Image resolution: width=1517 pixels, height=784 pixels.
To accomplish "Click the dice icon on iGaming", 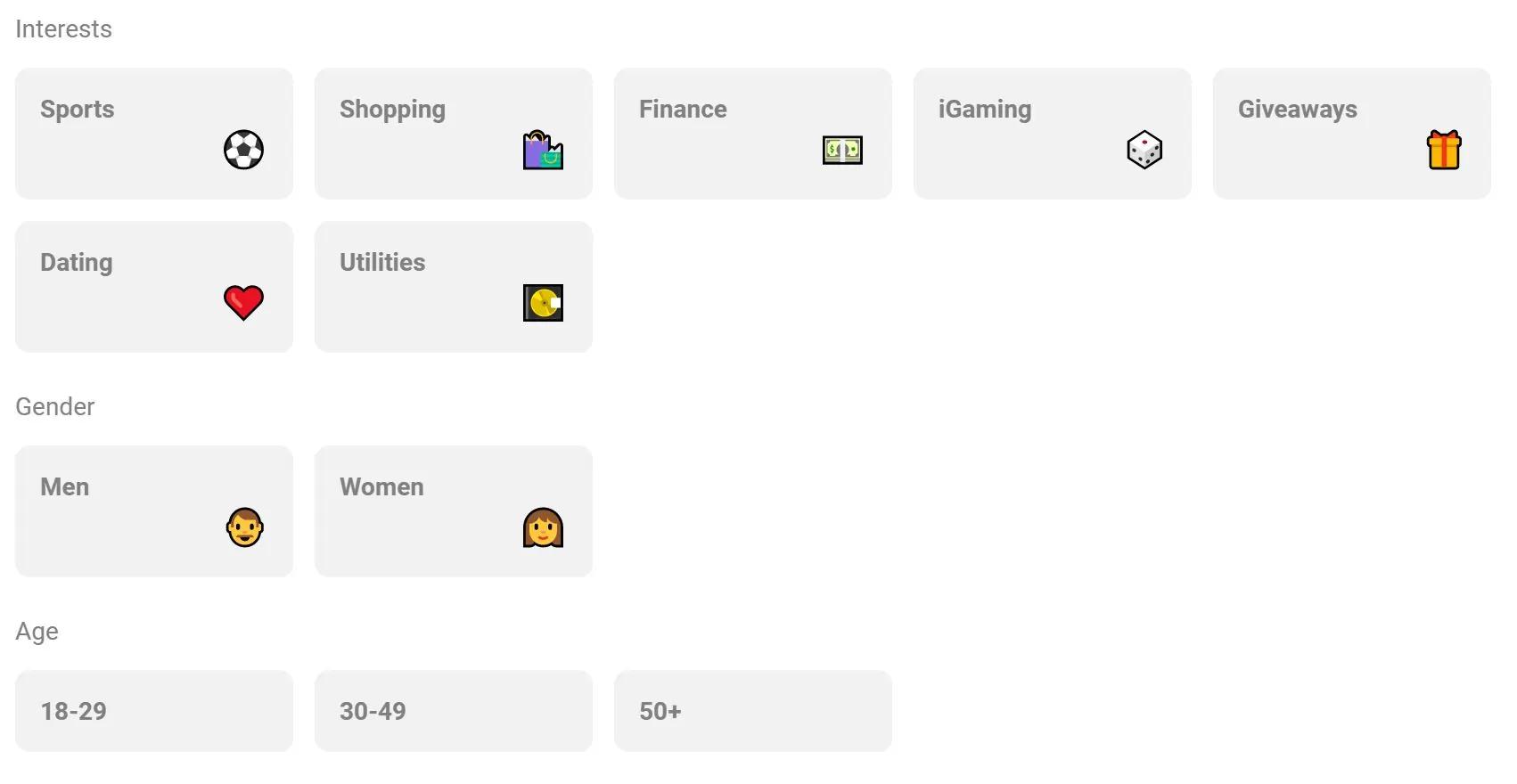I will (1144, 150).
